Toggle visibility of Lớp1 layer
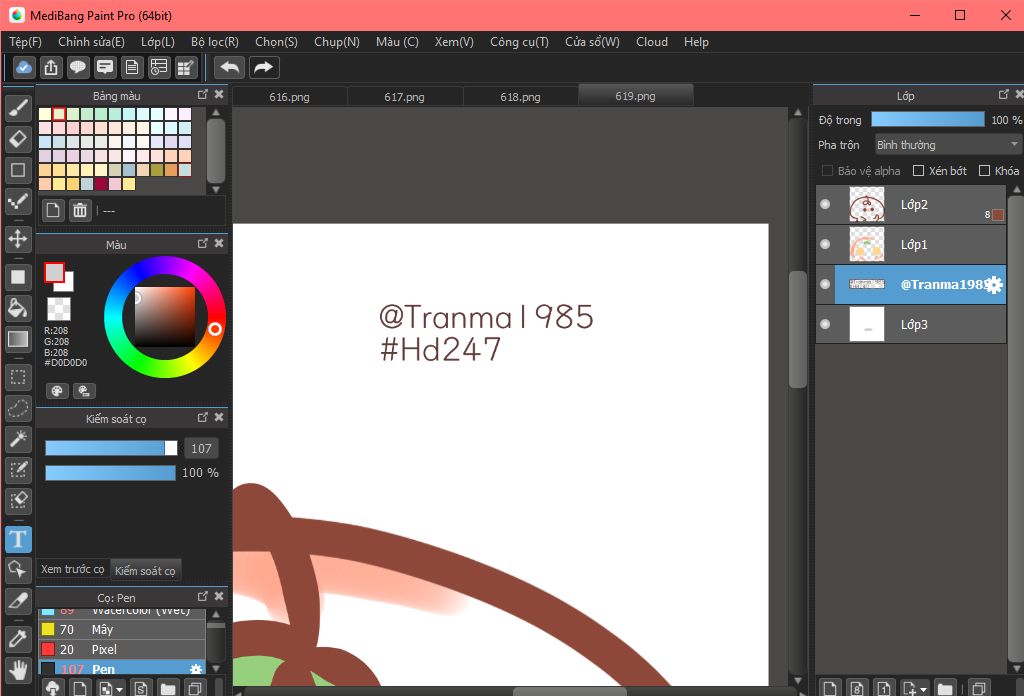1024x696 pixels. click(x=825, y=244)
